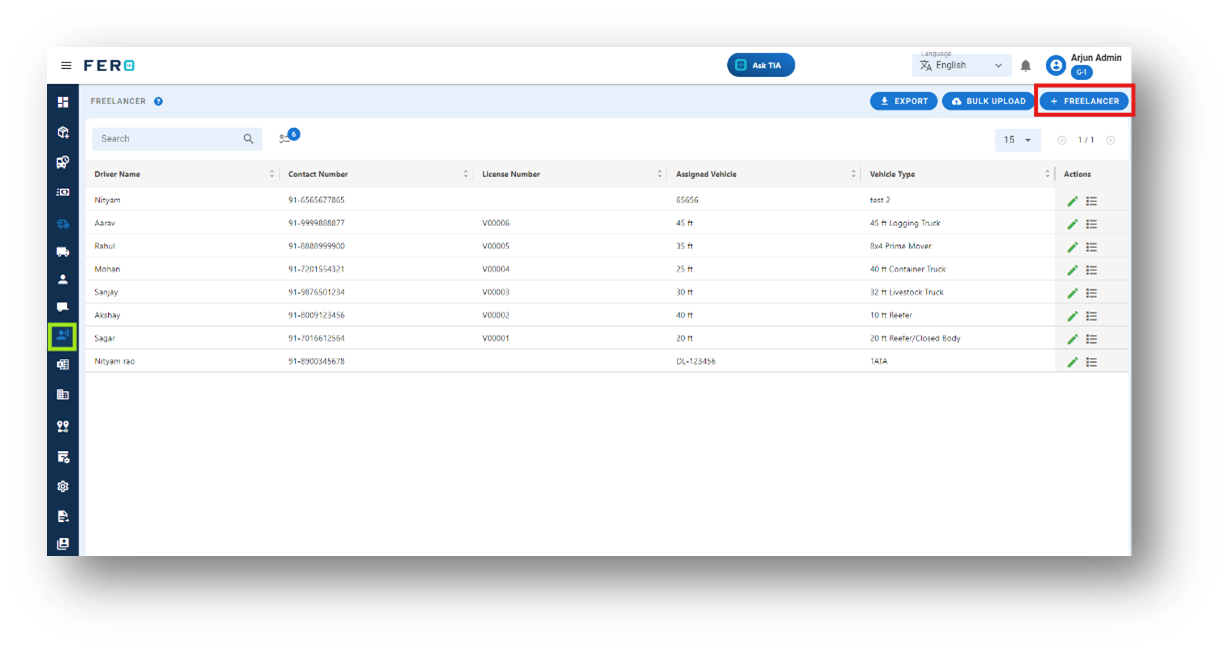Open the list details icon for Nityam rao
Image resolution: width=1231 pixels, height=651 pixels.
click(x=1091, y=362)
